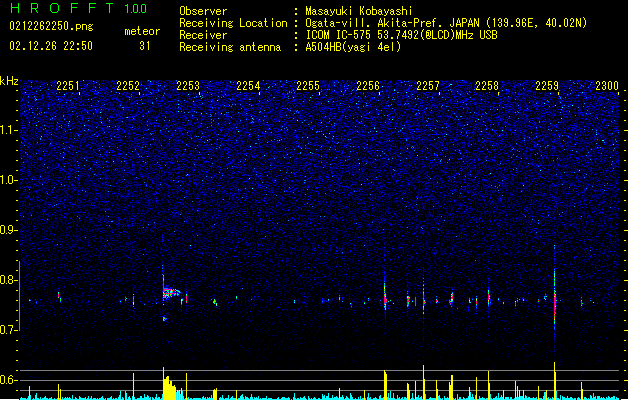The width and height of the screenshot is (629, 400).
Task: Select the version number 1.0.0
Action: 135,9
